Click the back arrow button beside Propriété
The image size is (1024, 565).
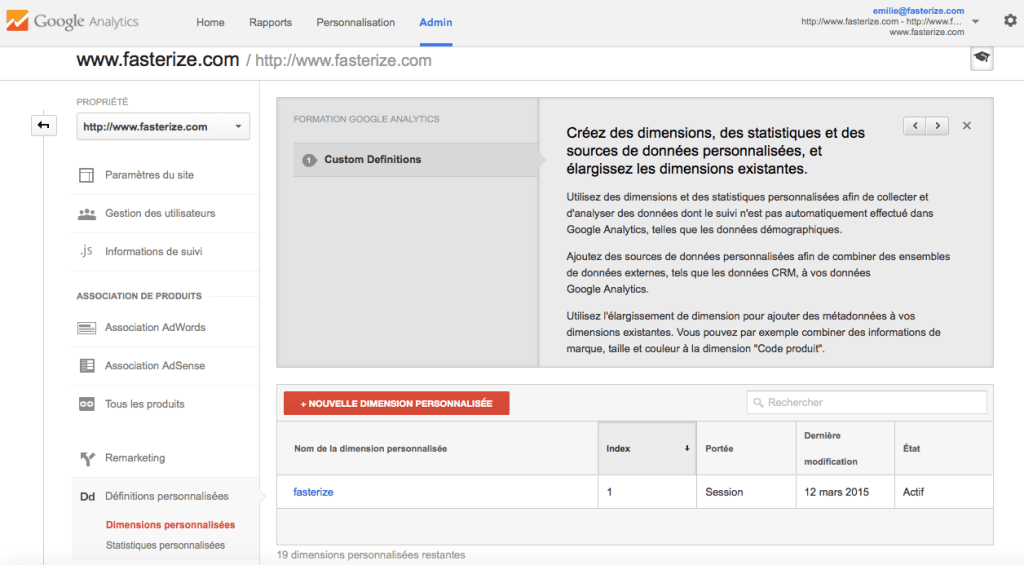44,125
